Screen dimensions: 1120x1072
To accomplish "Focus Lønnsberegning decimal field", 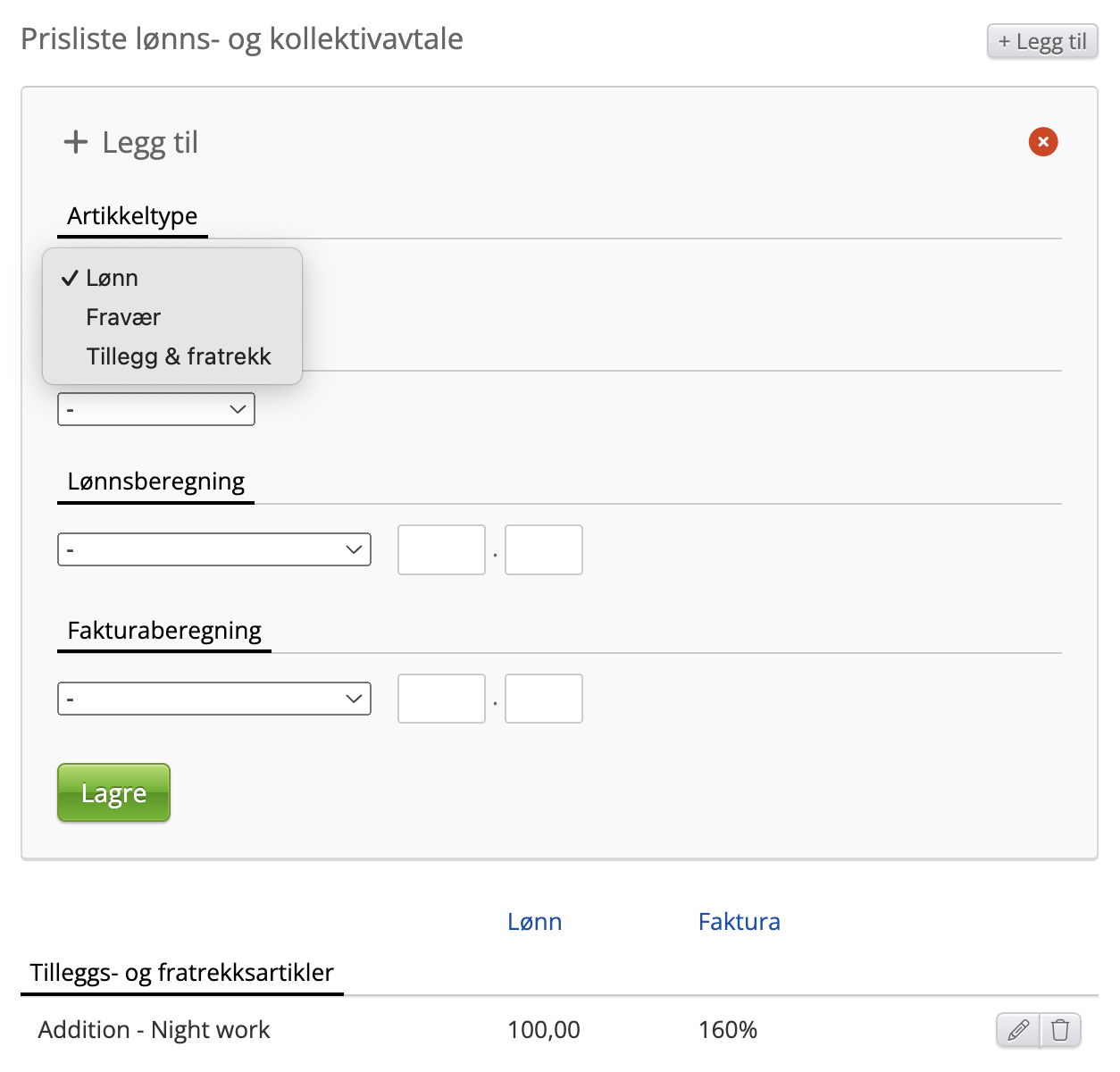I will 544,549.
